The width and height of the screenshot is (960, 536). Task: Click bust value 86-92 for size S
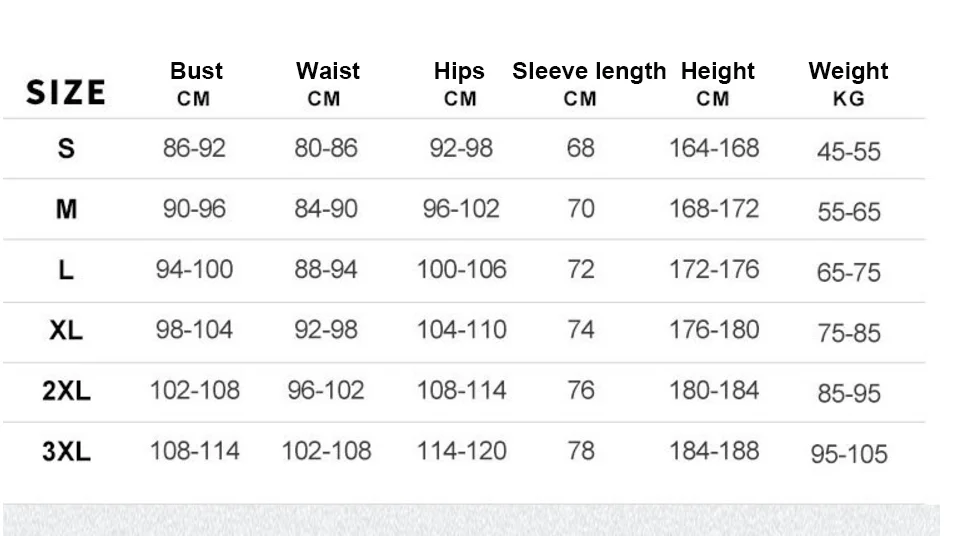point(194,149)
